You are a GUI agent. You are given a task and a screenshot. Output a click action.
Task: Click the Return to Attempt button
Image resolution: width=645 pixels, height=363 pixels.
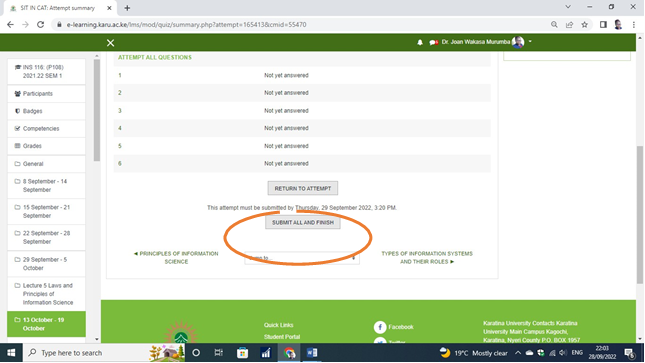pos(303,188)
